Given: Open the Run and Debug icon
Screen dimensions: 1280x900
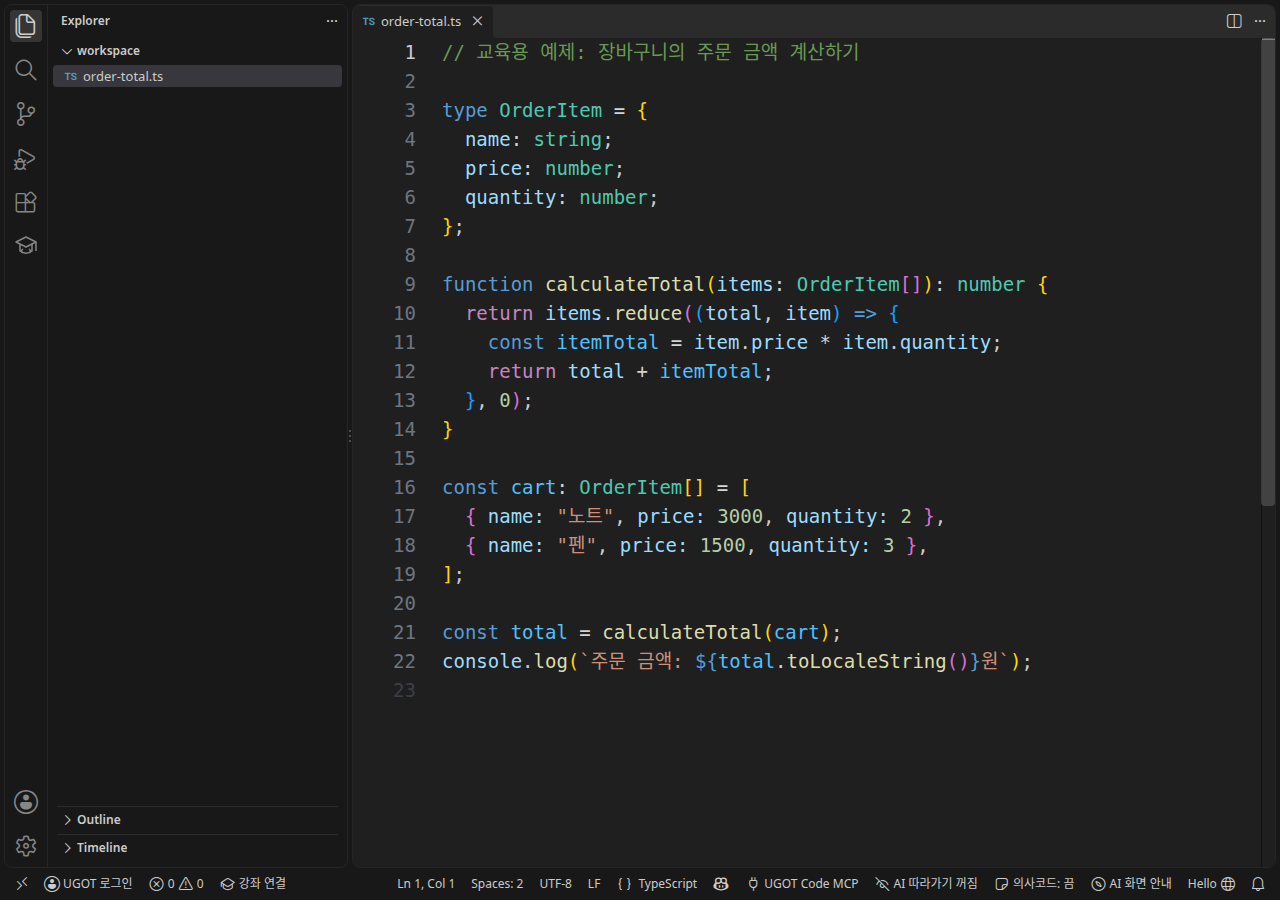Looking at the screenshot, I should [26, 159].
